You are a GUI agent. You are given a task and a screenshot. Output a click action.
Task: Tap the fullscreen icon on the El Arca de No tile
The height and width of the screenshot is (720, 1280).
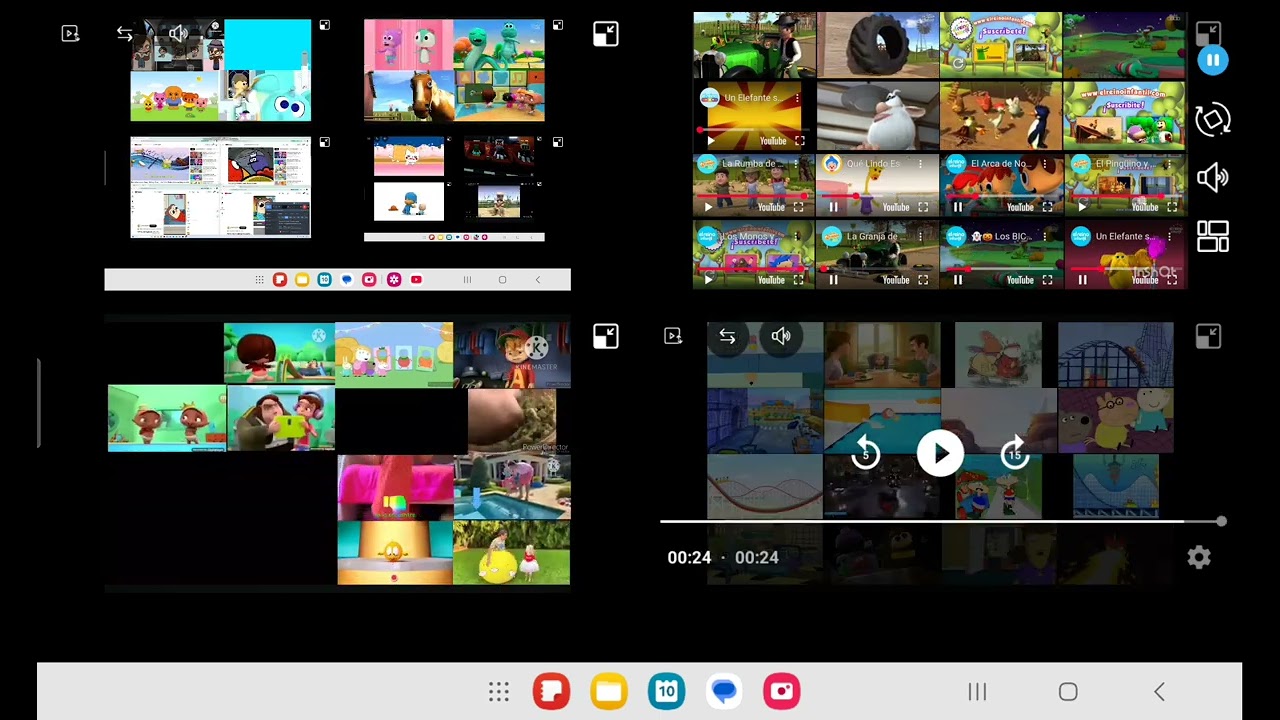1047,207
